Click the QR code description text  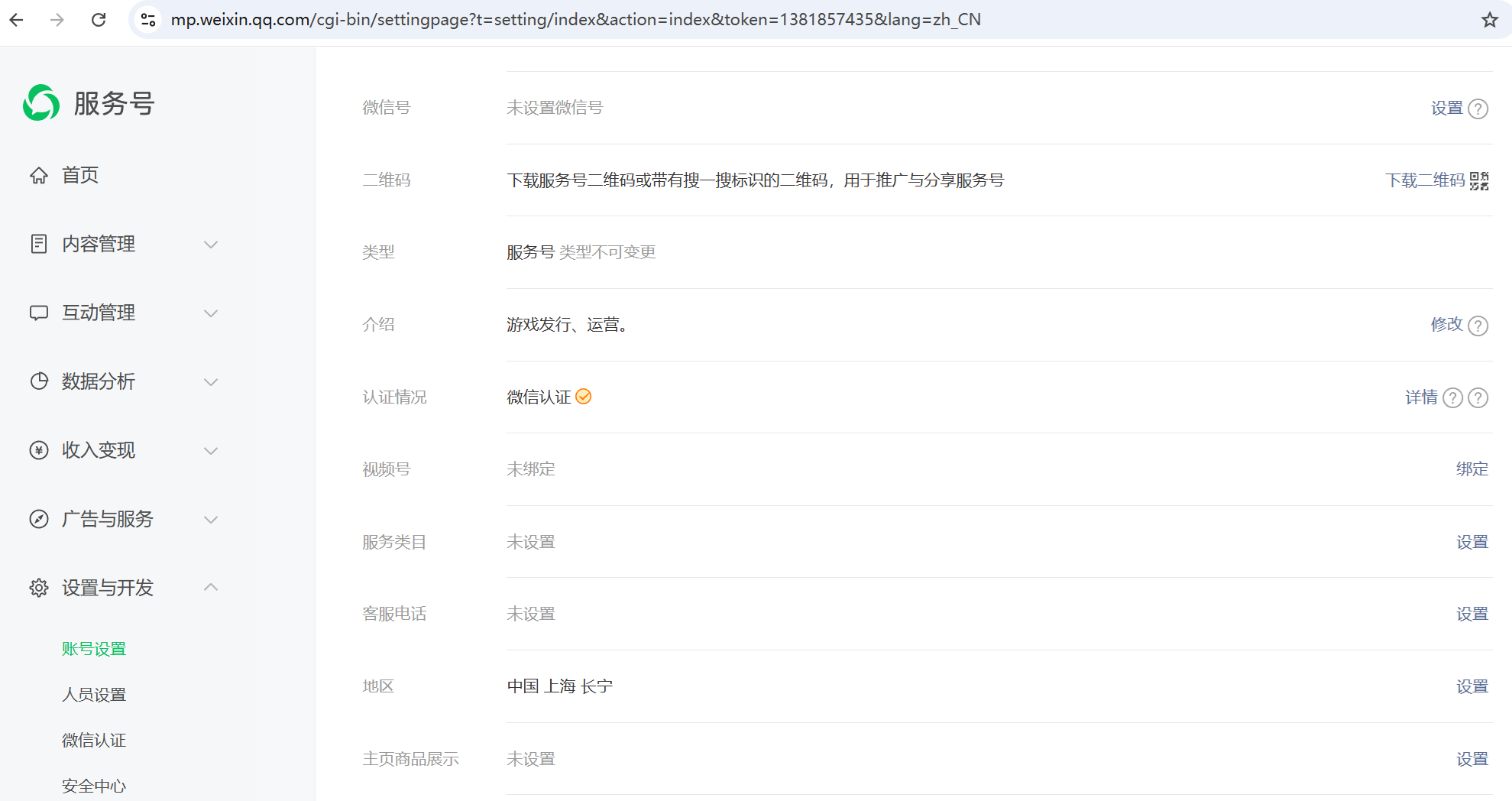[x=756, y=180]
